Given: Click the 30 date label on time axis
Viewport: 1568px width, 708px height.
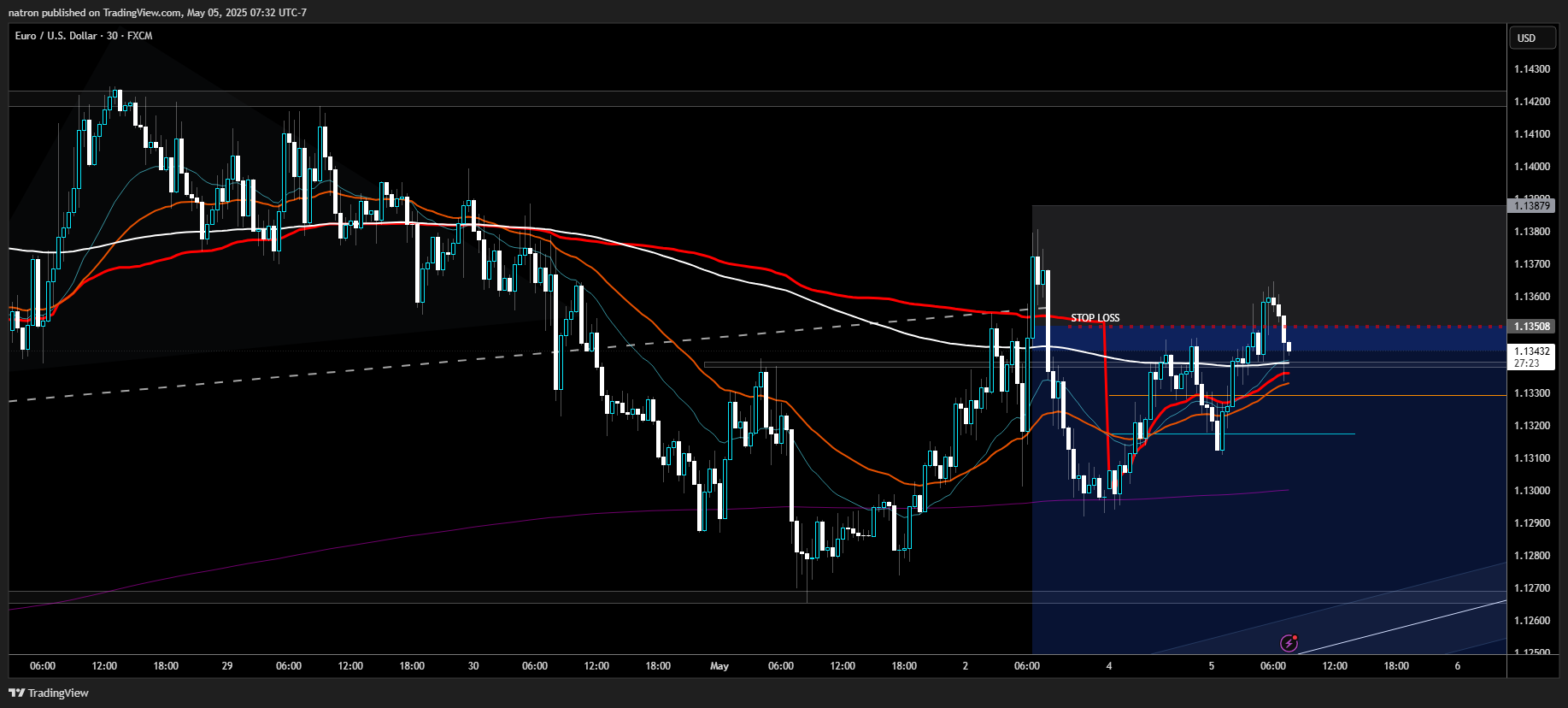Looking at the screenshot, I should tap(473, 666).
